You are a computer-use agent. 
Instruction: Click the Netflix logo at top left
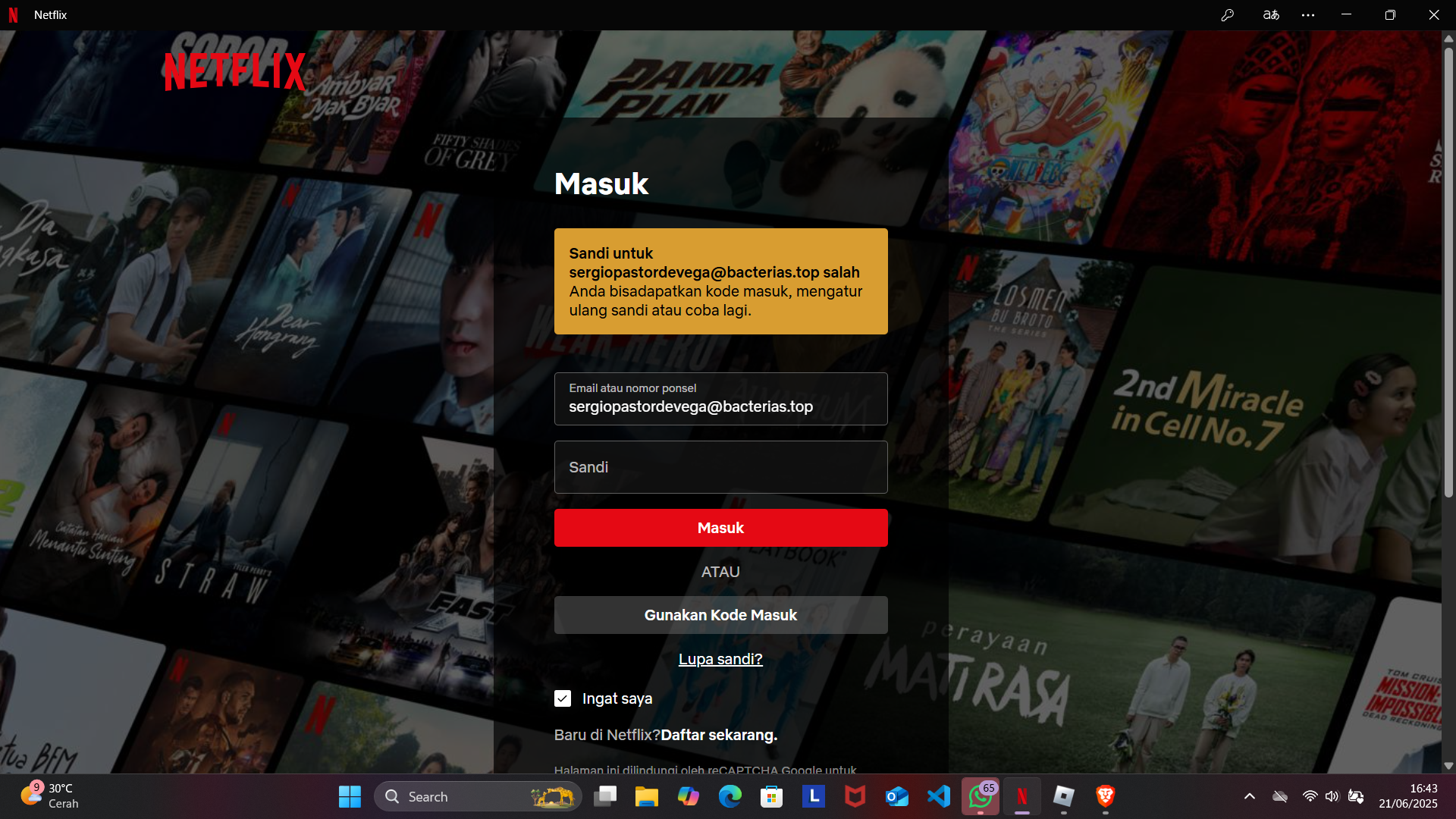point(235,71)
